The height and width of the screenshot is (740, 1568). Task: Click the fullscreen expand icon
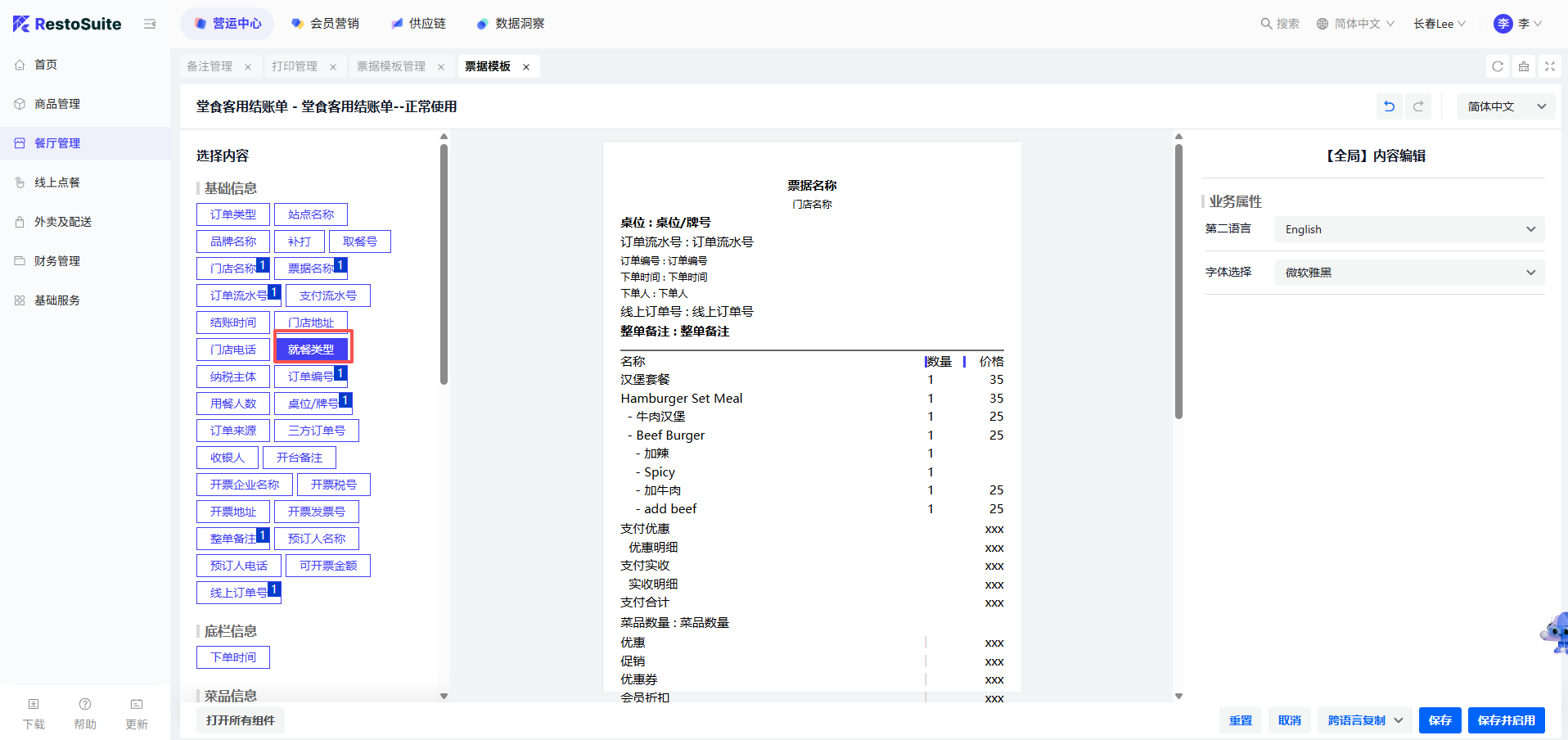coord(1549,66)
